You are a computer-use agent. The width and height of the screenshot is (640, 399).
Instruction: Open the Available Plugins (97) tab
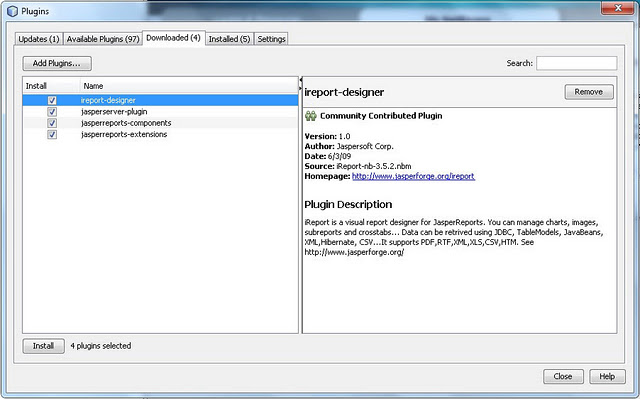click(103, 39)
